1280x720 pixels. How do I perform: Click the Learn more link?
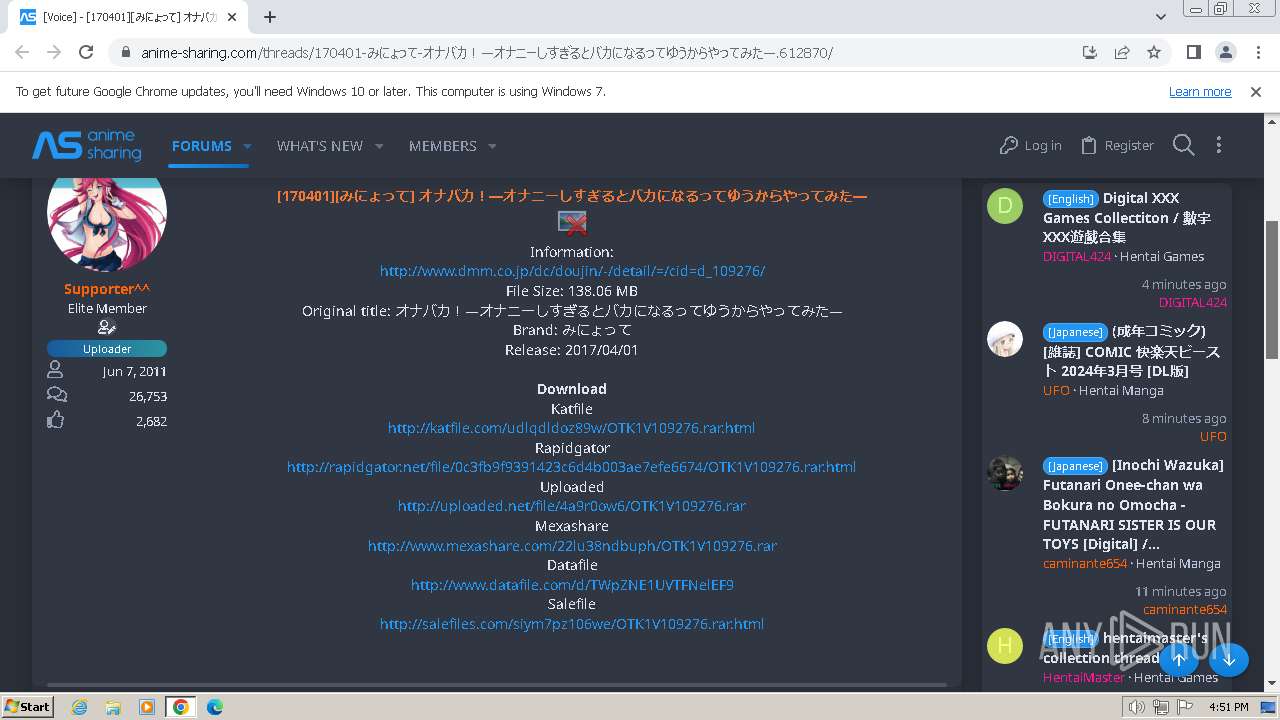coord(1200,91)
